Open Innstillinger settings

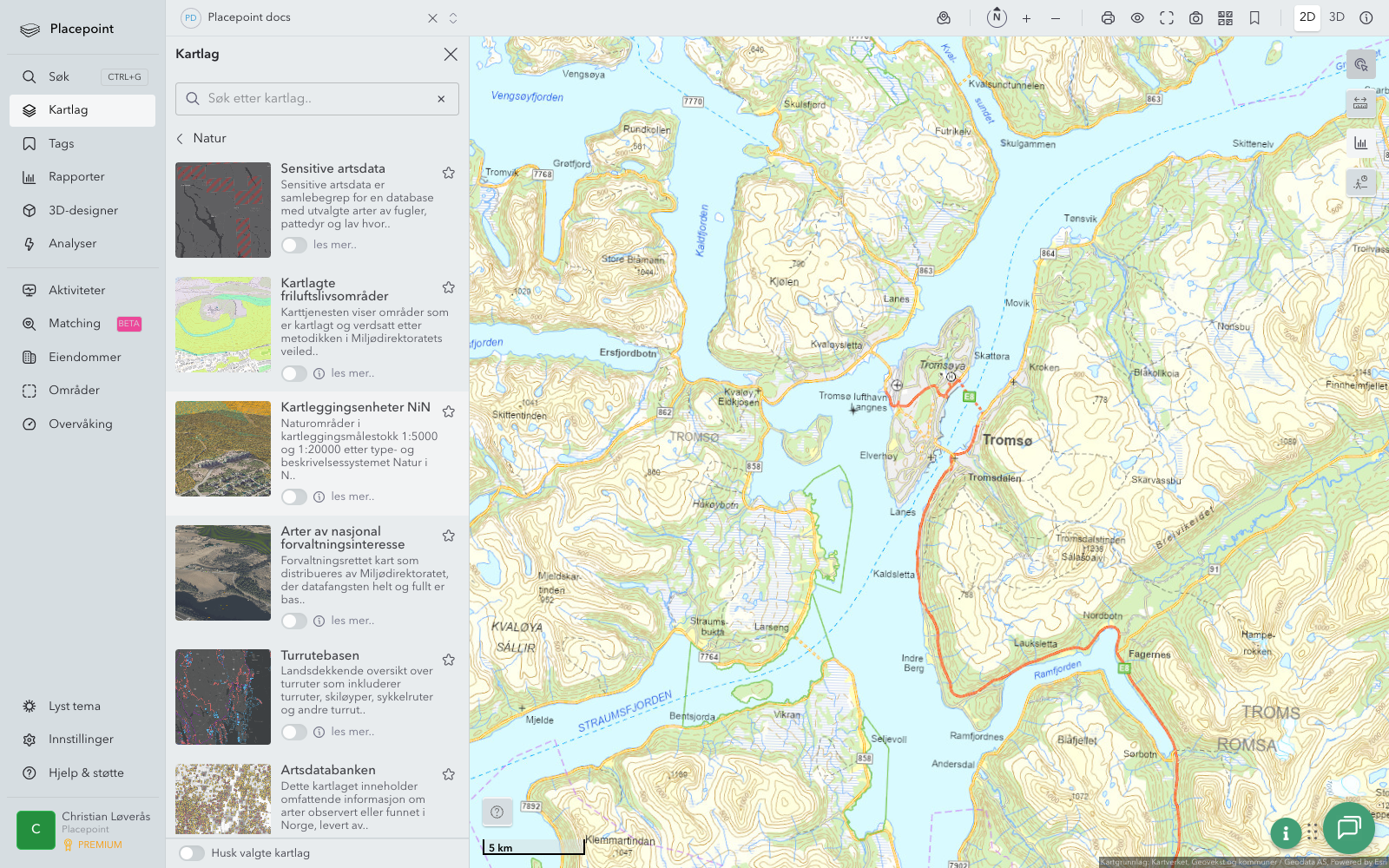(x=82, y=740)
